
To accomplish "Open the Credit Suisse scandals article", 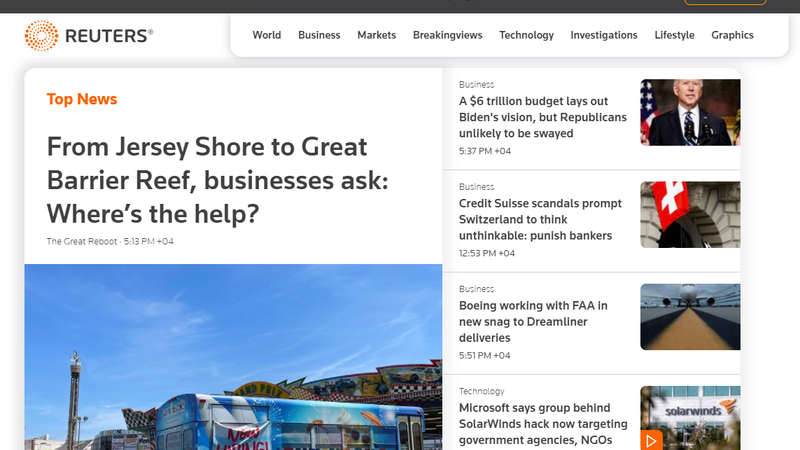I will pos(540,219).
